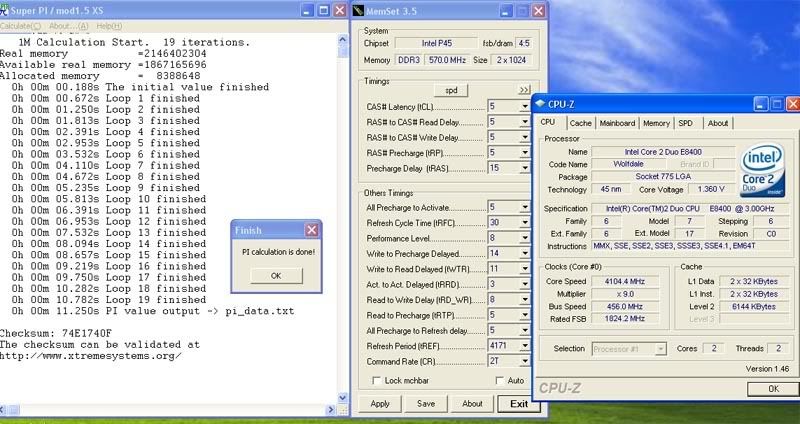This screenshot has height=424, width=800.
Task: Open the Performance Level dropdown
Action: 524,238
